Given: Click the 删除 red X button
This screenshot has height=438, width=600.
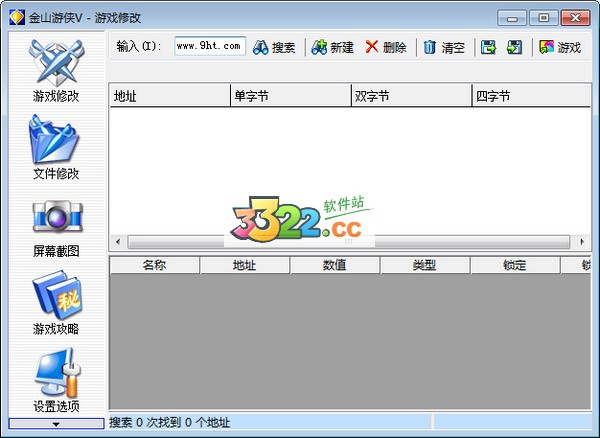Looking at the screenshot, I should [x=386, y=47].
